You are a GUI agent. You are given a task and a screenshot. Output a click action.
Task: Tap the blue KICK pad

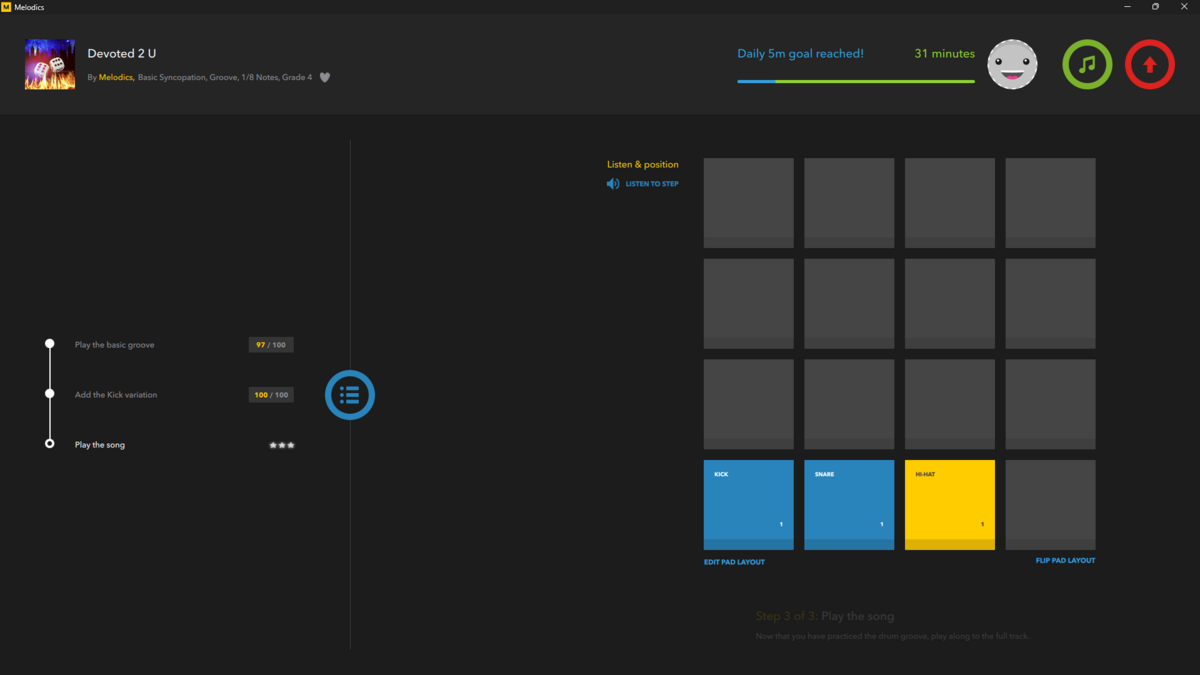click(x=749, y=505)
